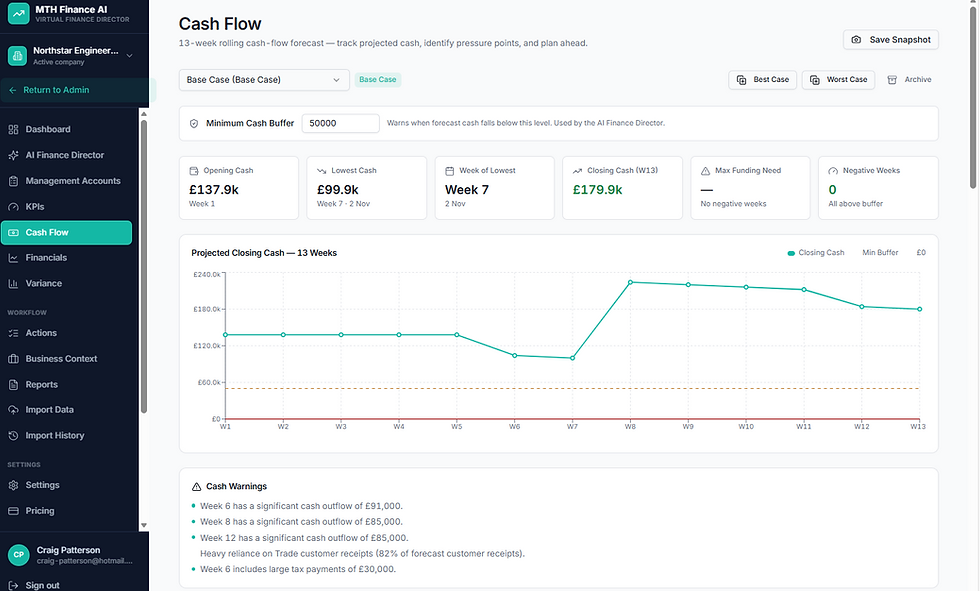Image resolution: width=980 pixels, height=591 pixels.
Task: Click warning about large tax payments of £30,000
Action: click(x=298, y=569)
